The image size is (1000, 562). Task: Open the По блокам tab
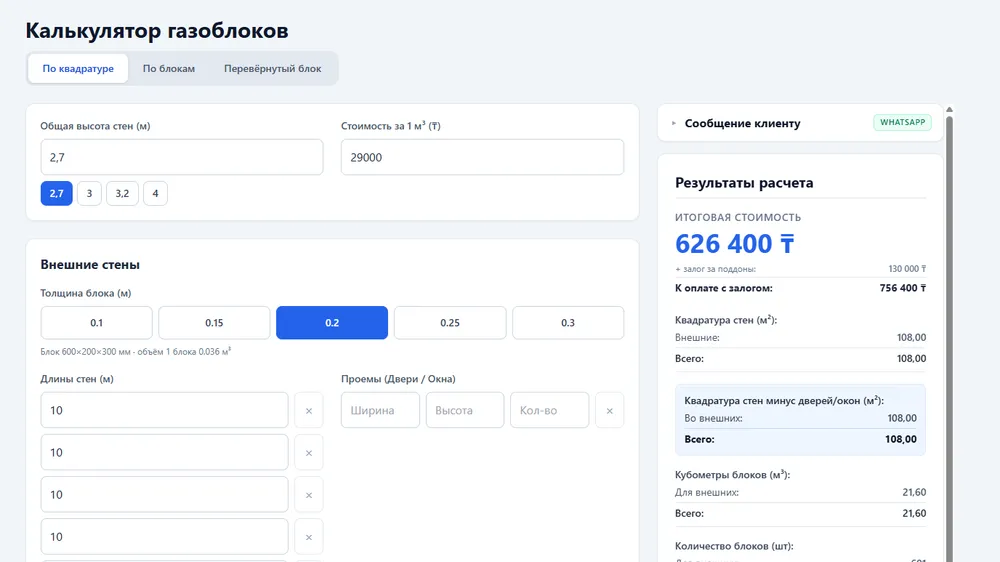tap(169, 68)
